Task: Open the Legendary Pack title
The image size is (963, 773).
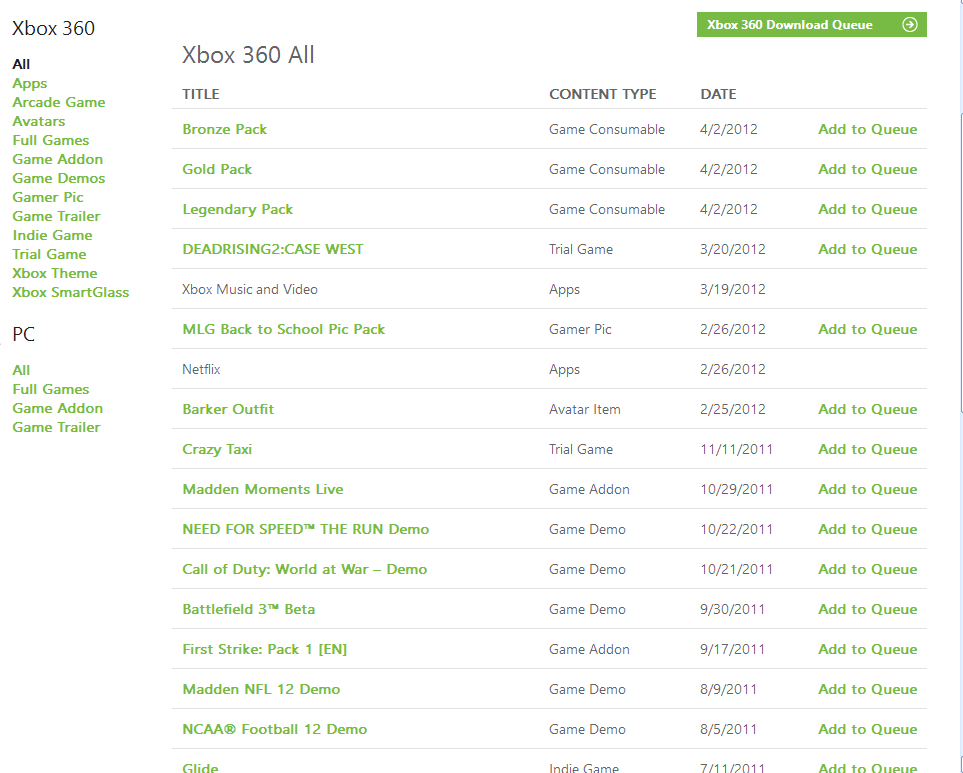Action: click(x=238, y=209)
